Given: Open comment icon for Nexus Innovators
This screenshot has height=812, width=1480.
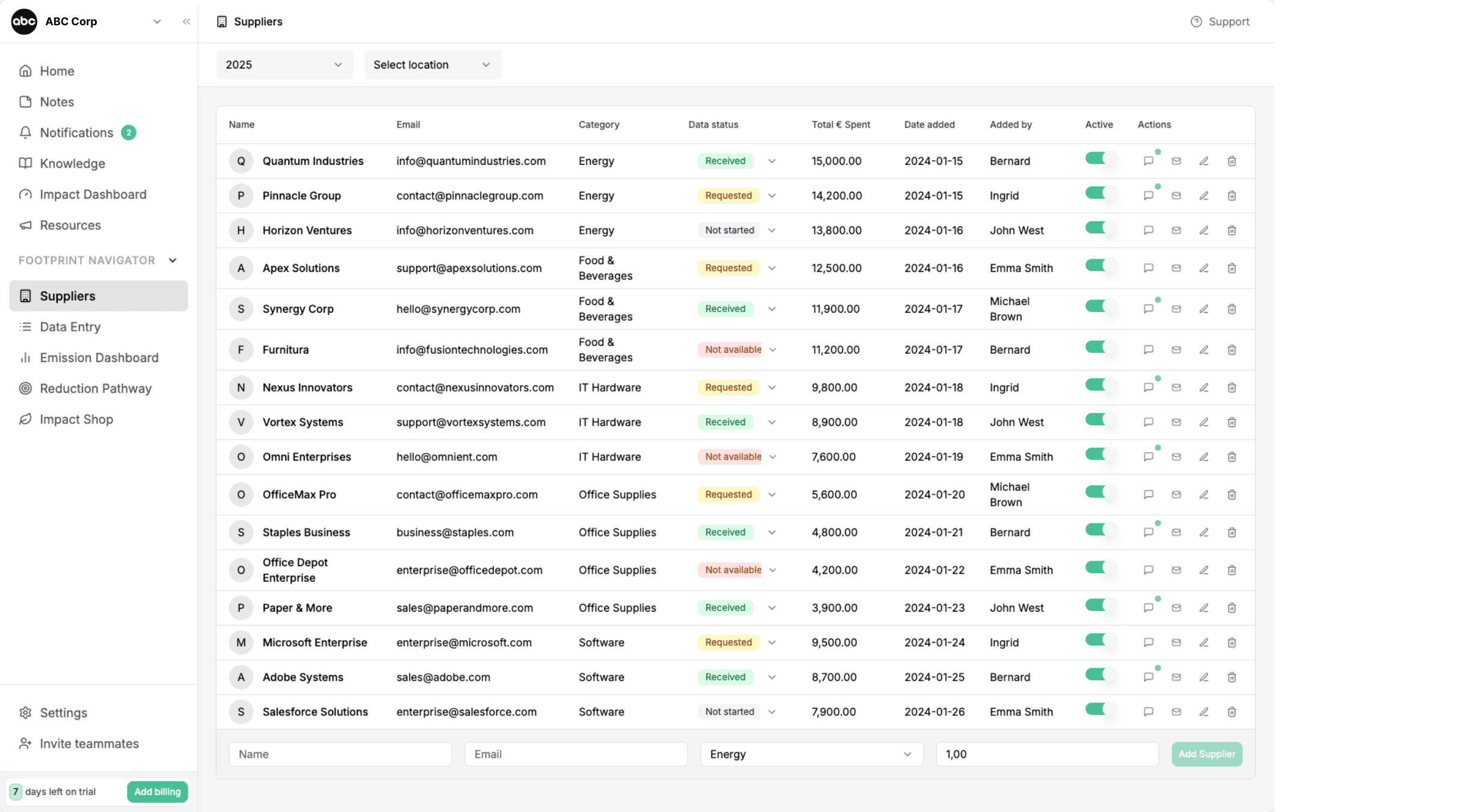Looking at the screenshot, I should pyautogui.click(x=1149, y=387).
